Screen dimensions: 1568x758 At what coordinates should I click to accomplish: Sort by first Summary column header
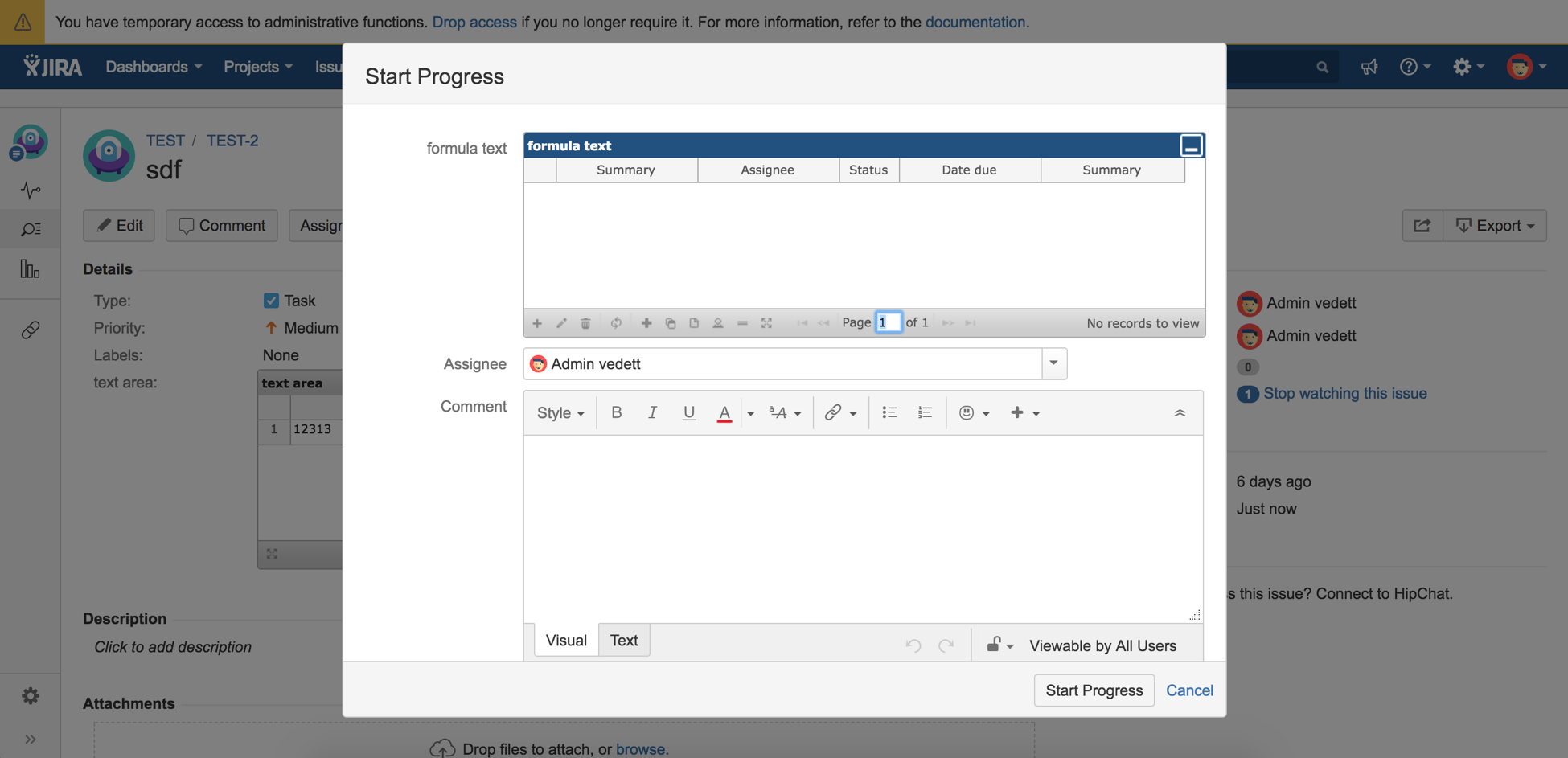pyautogui.click(x=626, y=170)
